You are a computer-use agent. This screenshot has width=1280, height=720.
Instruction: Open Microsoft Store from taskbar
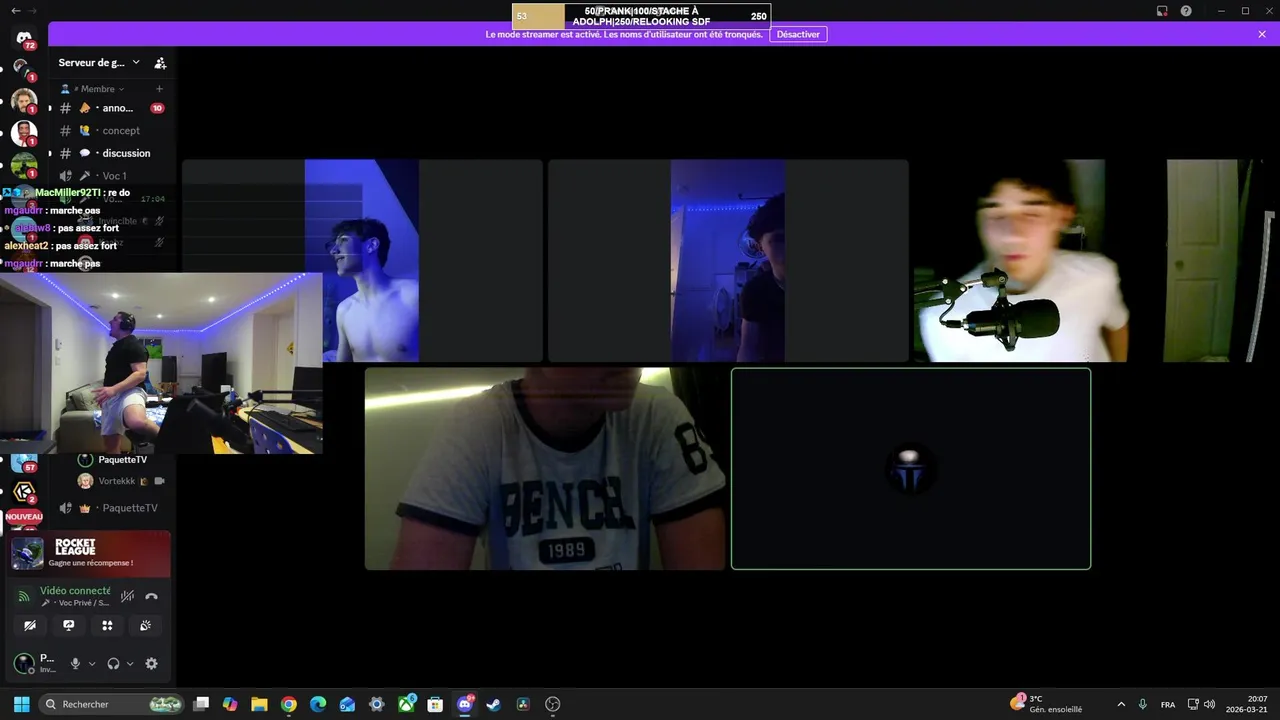(435, 704)
